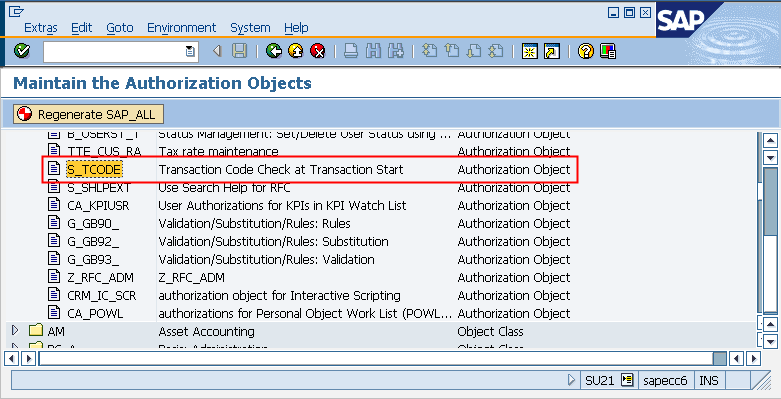Click the Previous Page icon

[451, 51]
